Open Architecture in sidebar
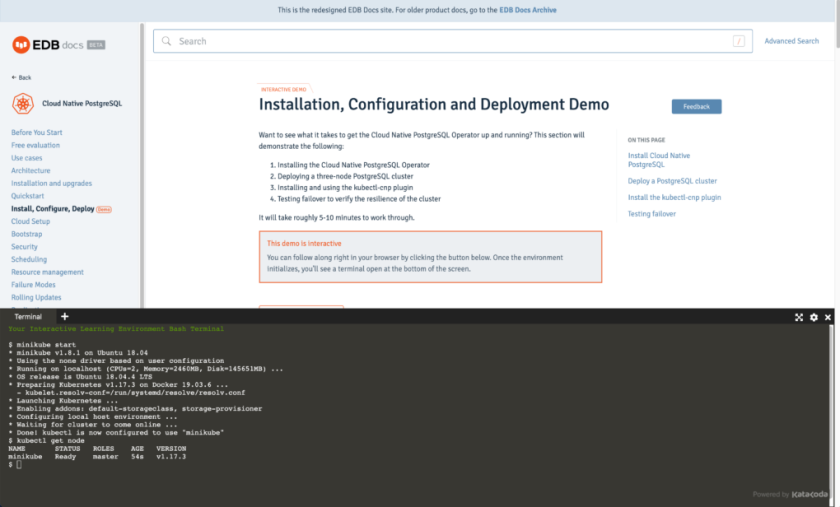 pyautogui.click(x=31, y=170)
